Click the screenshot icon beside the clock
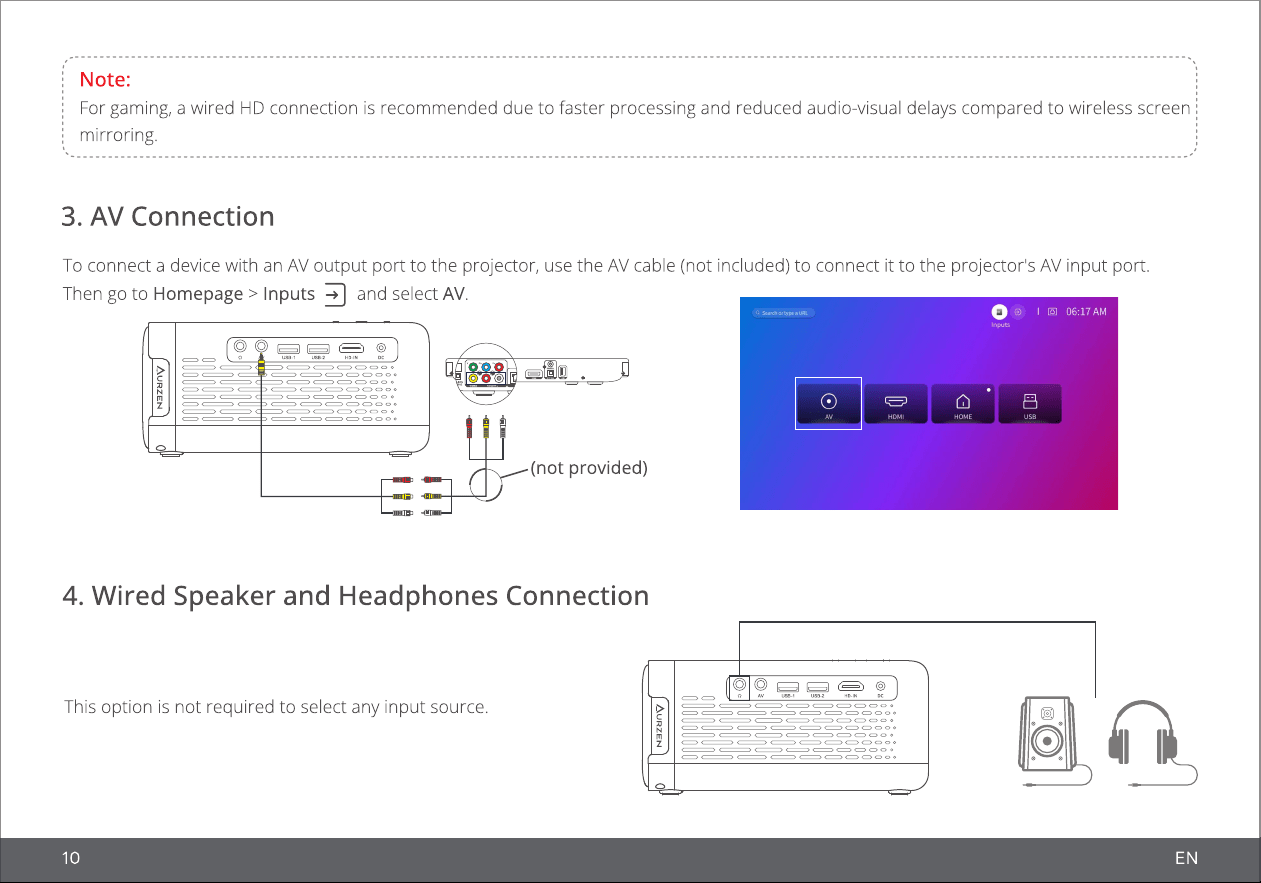1261x883 pixels. 1052,312
